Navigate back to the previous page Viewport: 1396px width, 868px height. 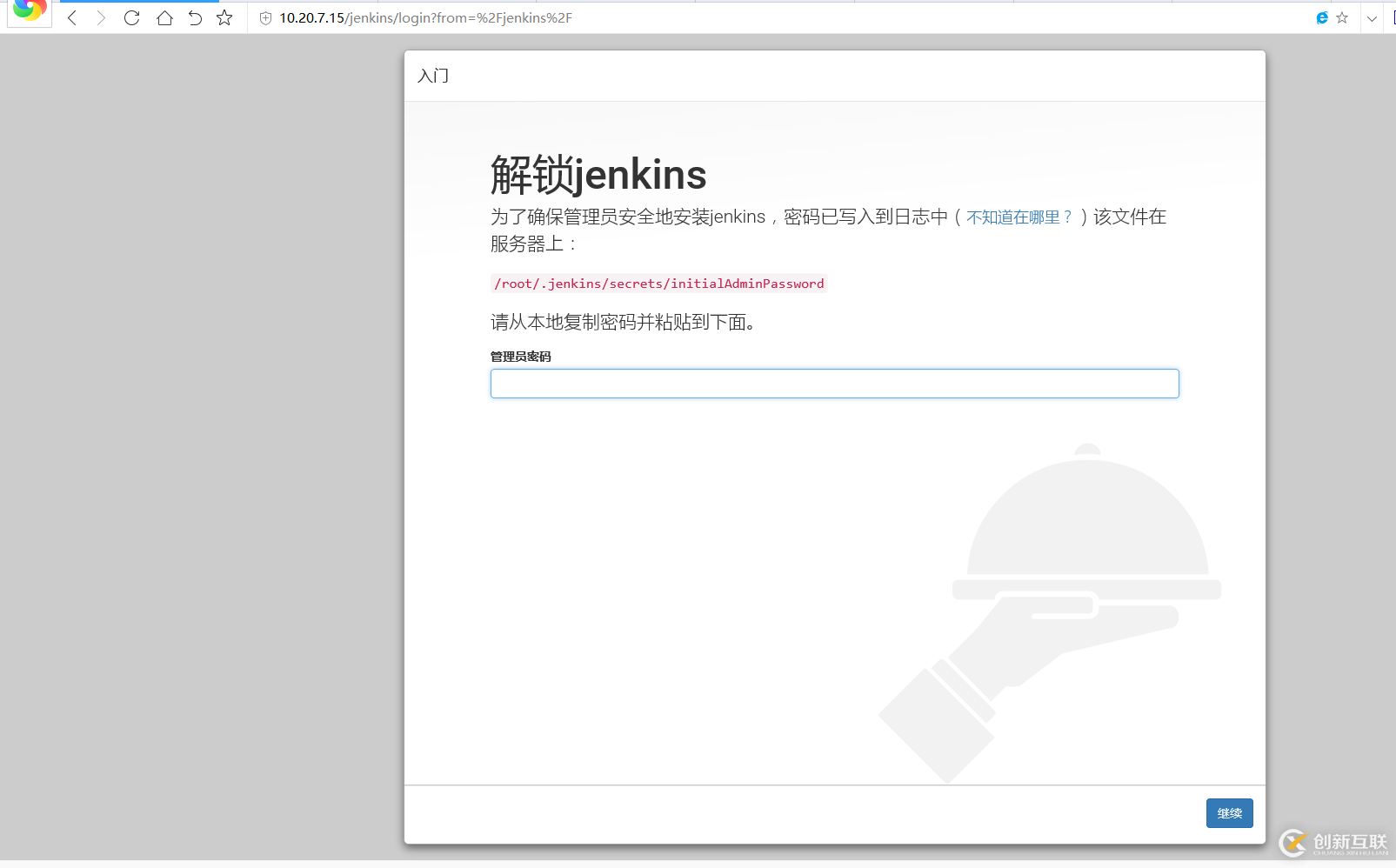[x=71, y=17]
